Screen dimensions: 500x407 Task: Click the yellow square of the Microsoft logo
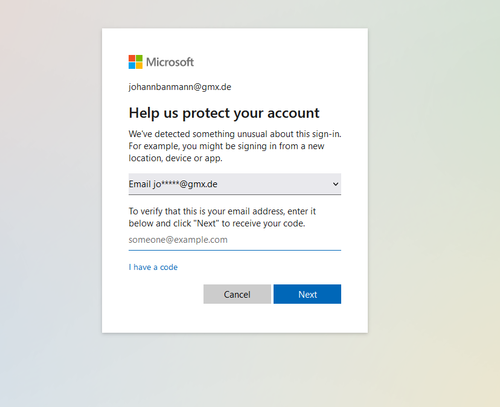(139, 66)
